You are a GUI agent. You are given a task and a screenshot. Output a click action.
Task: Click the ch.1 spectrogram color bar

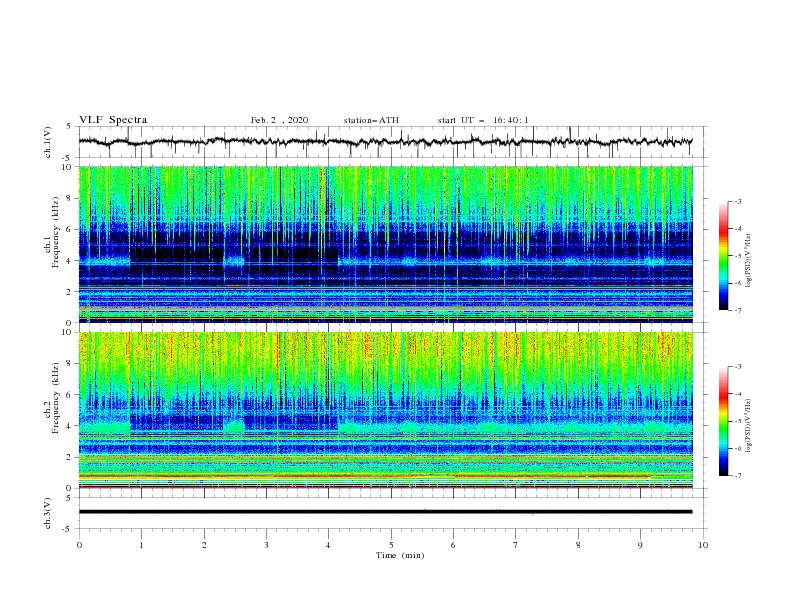coord(723,256)
